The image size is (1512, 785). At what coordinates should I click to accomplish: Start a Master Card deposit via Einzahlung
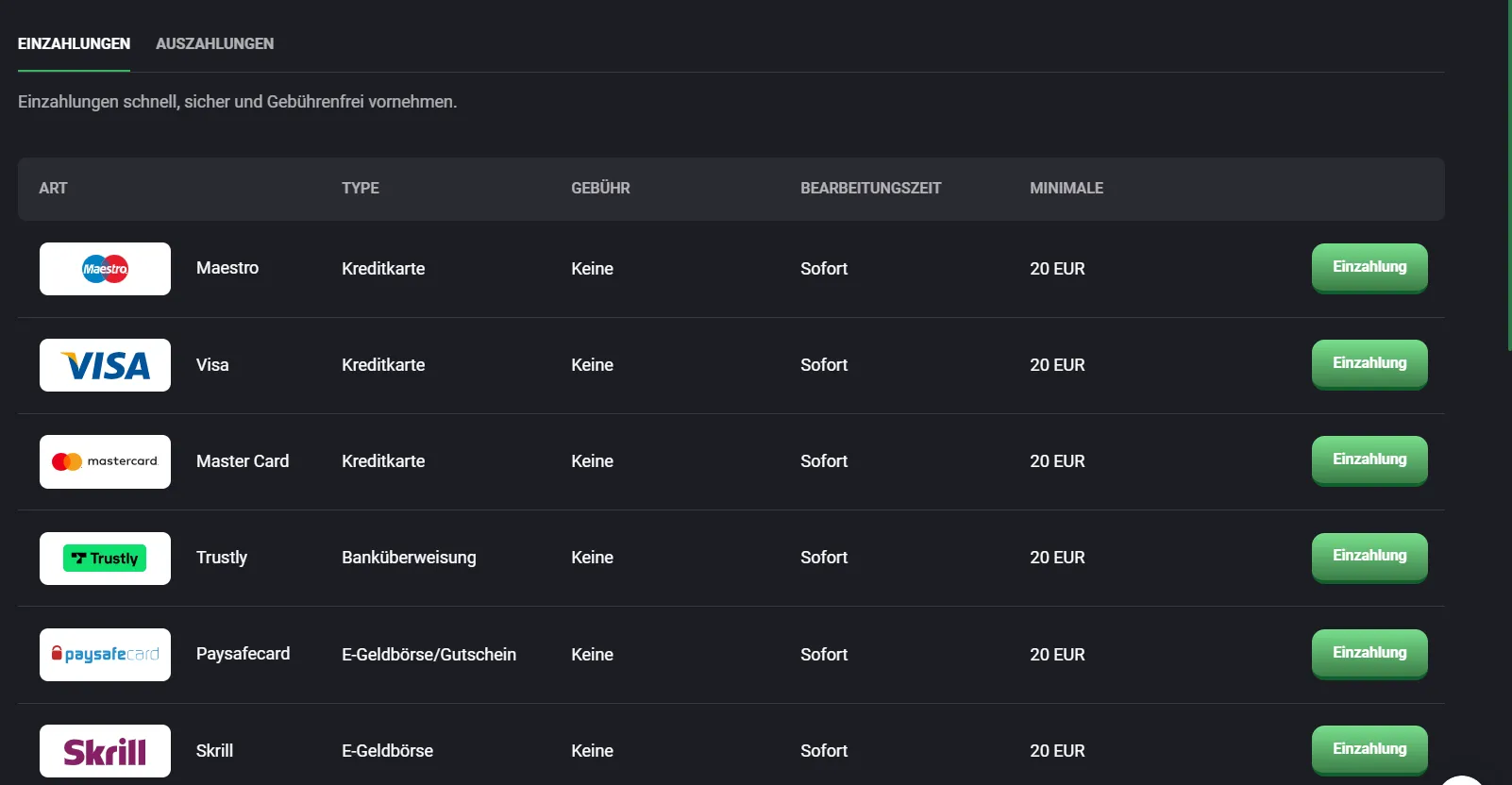point(1369,459)
